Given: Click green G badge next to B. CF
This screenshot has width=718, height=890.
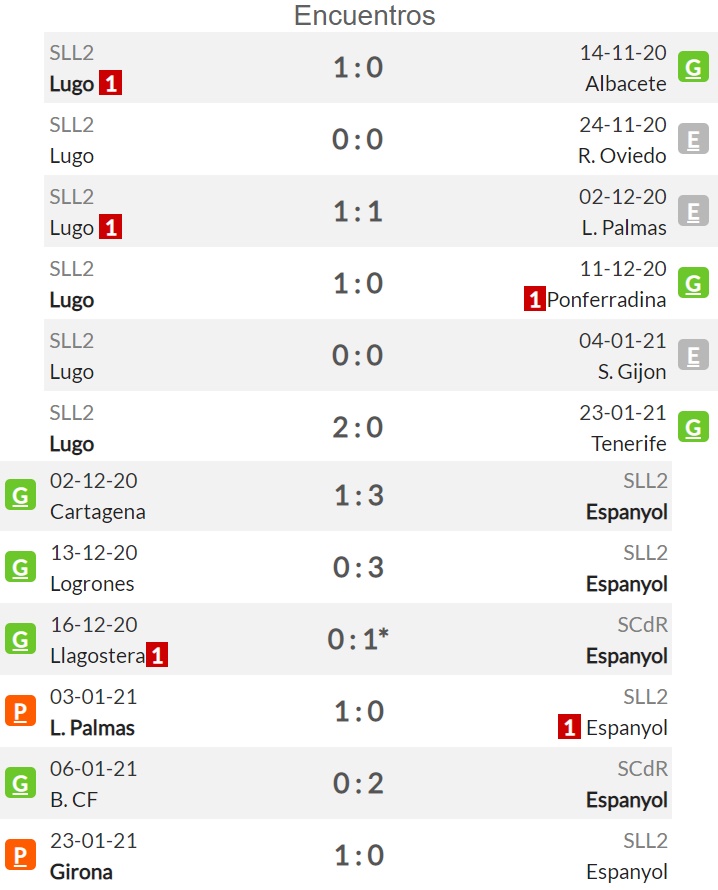Looking at the screenshot, I should pos(20,783).
